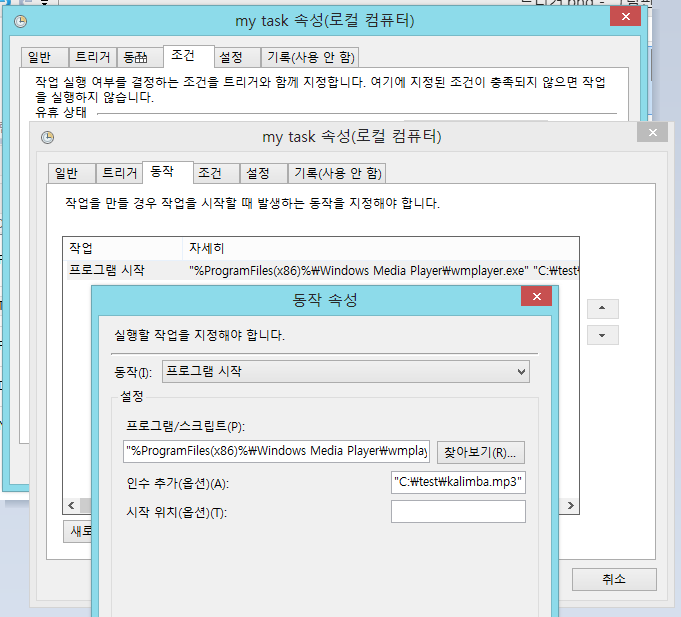Open the 동작 dropdown showing 프로그램 시작
The height and width of the screenshot is (617, 681).
[x=345, y=372]
